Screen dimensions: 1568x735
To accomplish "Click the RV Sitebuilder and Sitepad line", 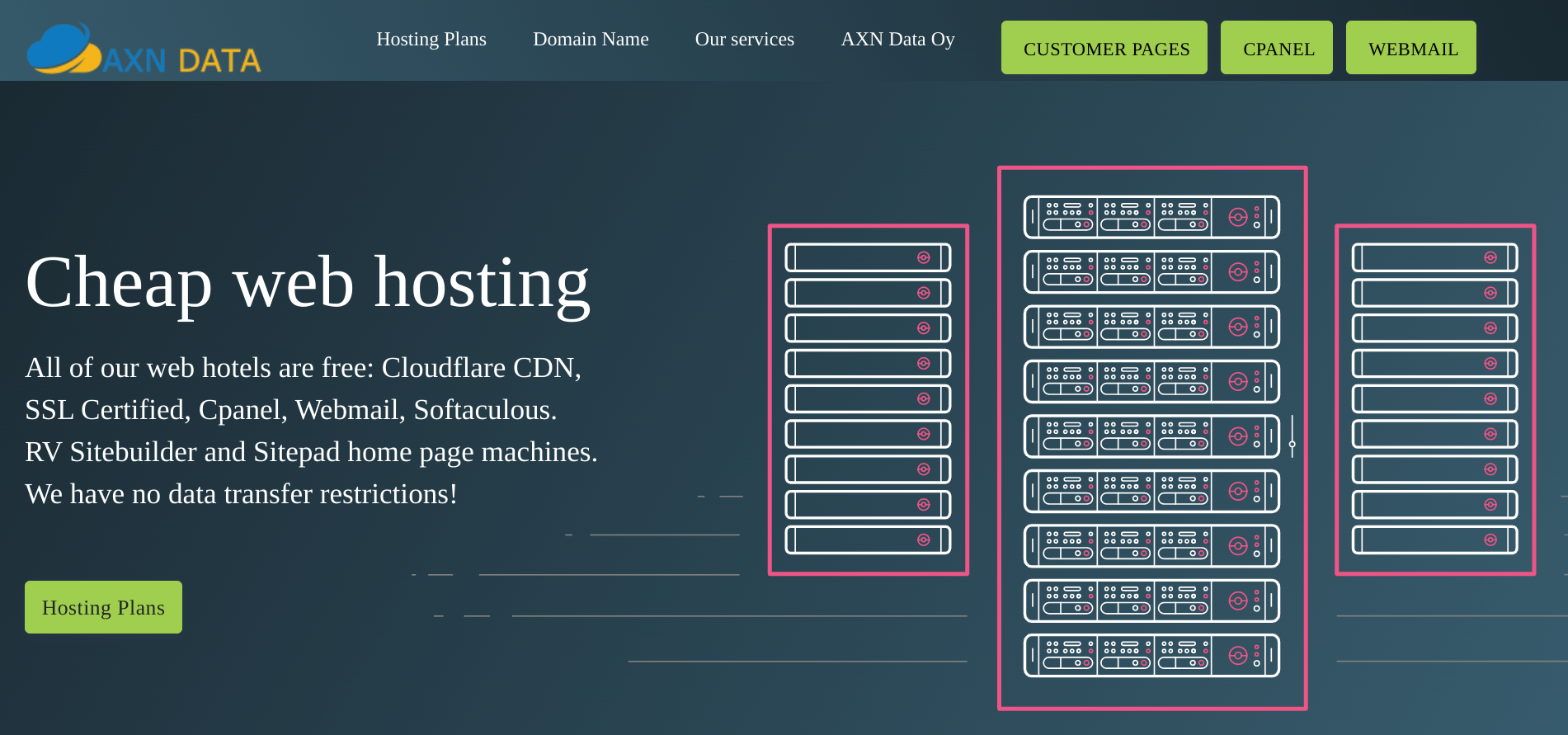I will pos(311,452).
